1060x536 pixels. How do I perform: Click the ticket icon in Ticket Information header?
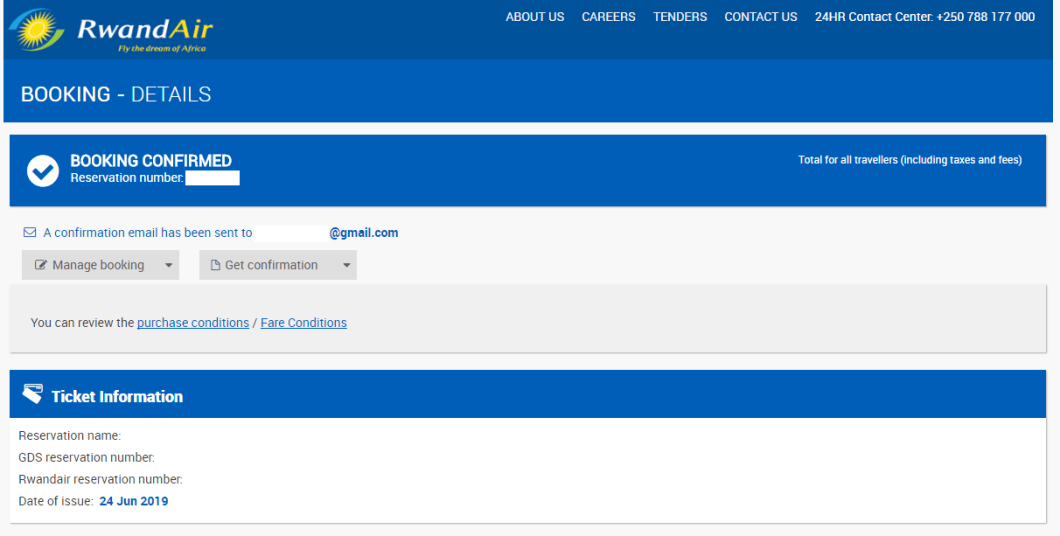[x=33, y=395]
